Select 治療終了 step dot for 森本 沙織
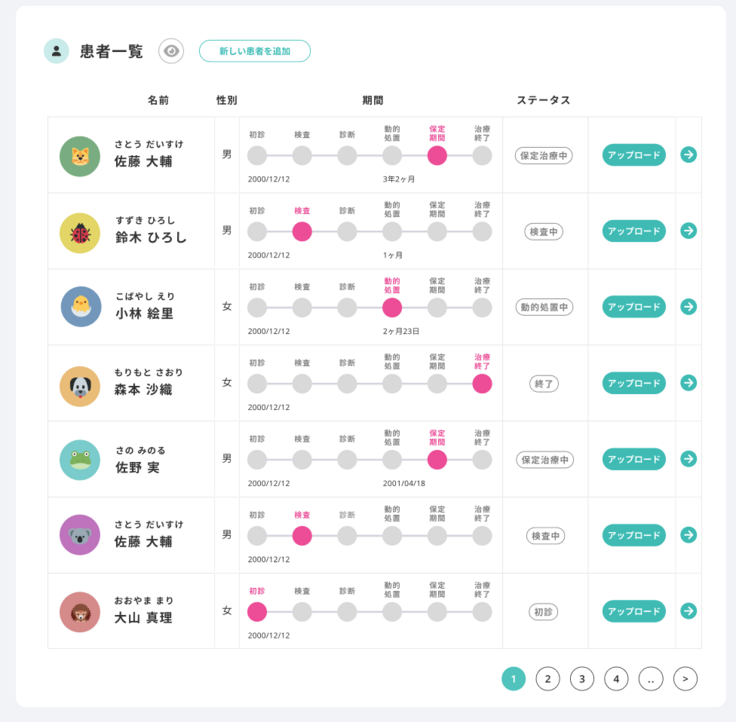This screenshot has width=736, height=722. click(x=482, y=383)
